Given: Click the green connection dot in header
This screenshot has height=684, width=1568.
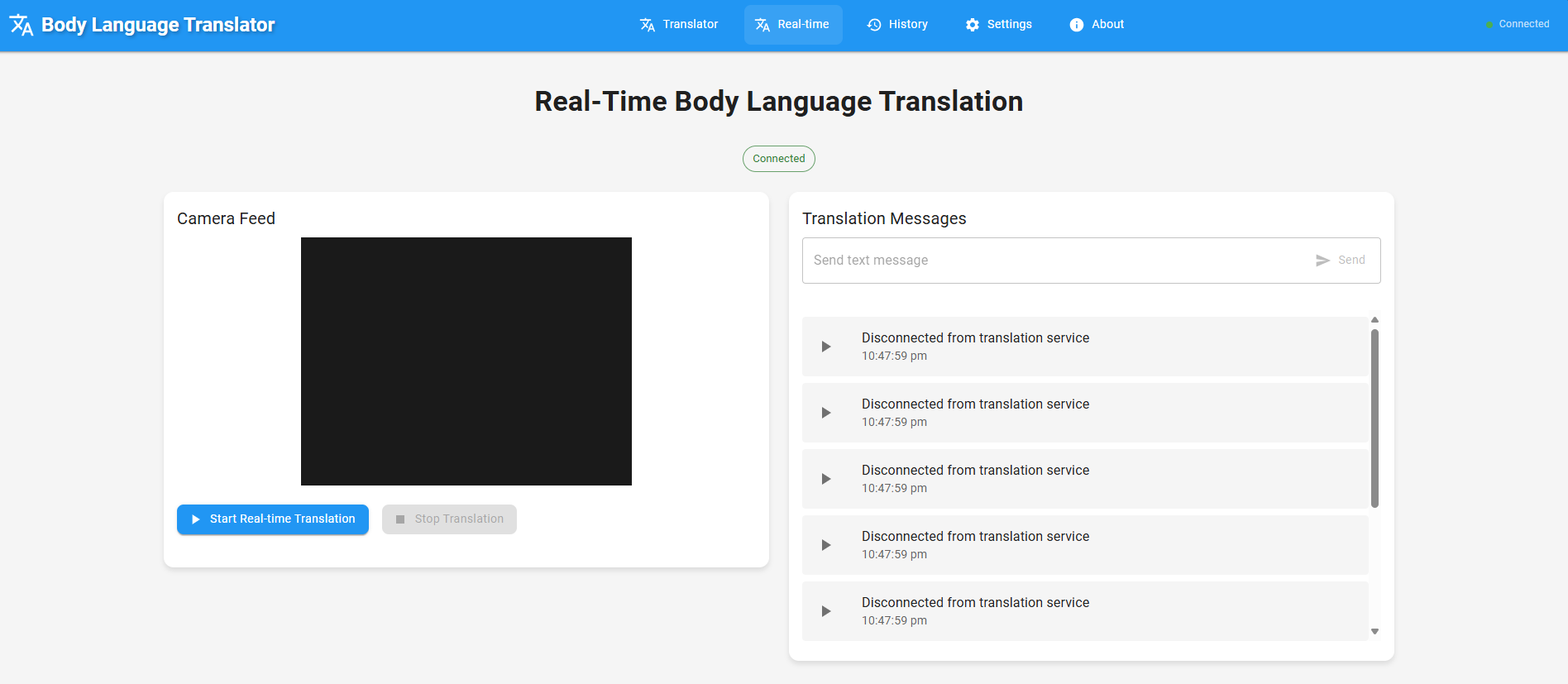Looking at the screenshot, I should 1489,25.
